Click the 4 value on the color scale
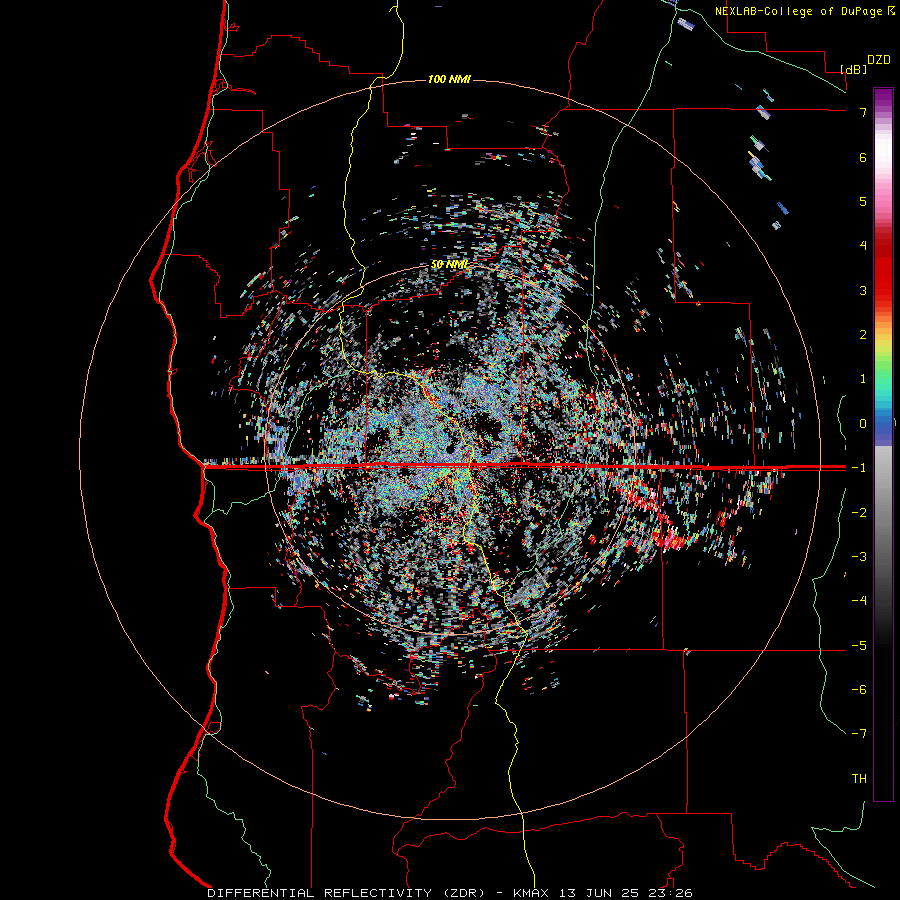900x900 pixels. click(863, 246)
